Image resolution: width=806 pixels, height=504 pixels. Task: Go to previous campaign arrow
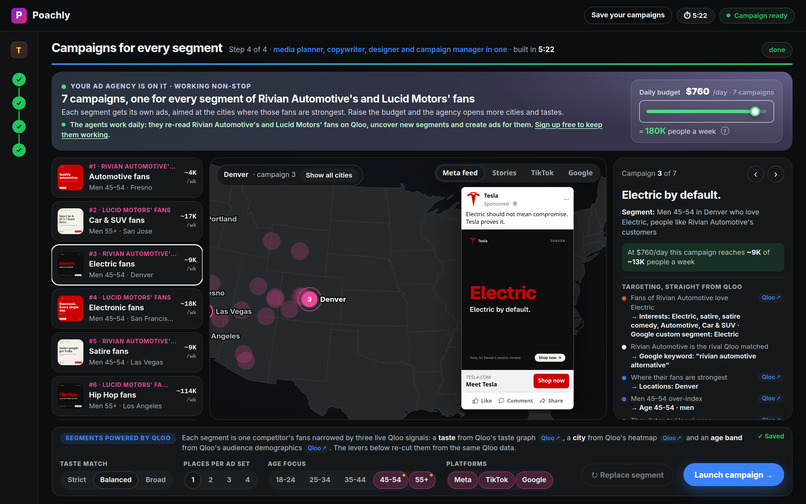755,174
